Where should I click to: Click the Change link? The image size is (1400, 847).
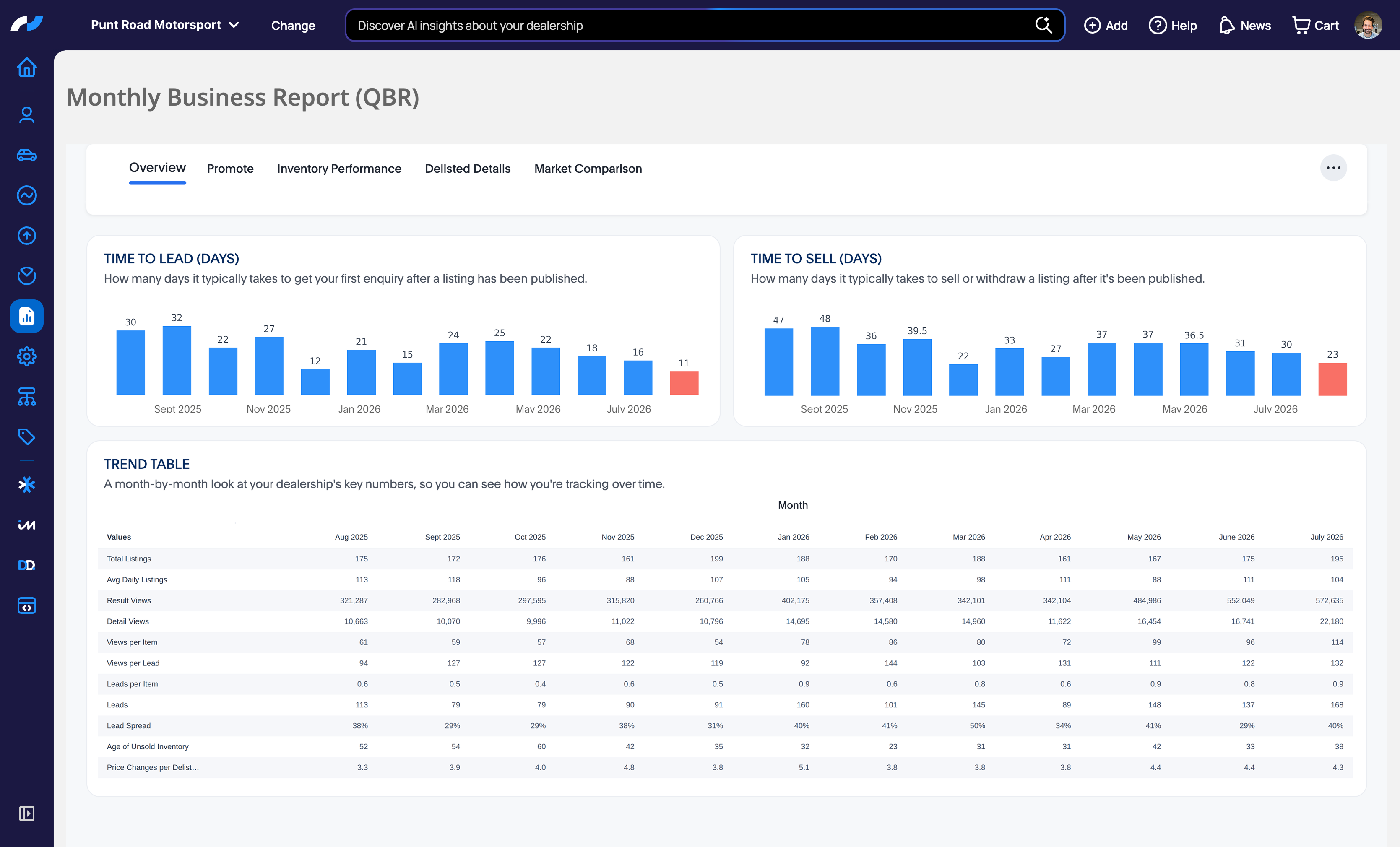tap(293, 26)
